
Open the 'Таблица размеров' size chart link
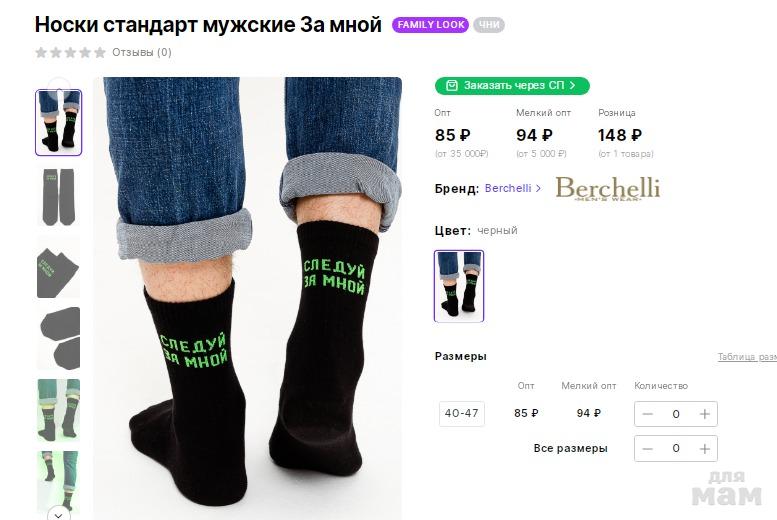point(747,357)
